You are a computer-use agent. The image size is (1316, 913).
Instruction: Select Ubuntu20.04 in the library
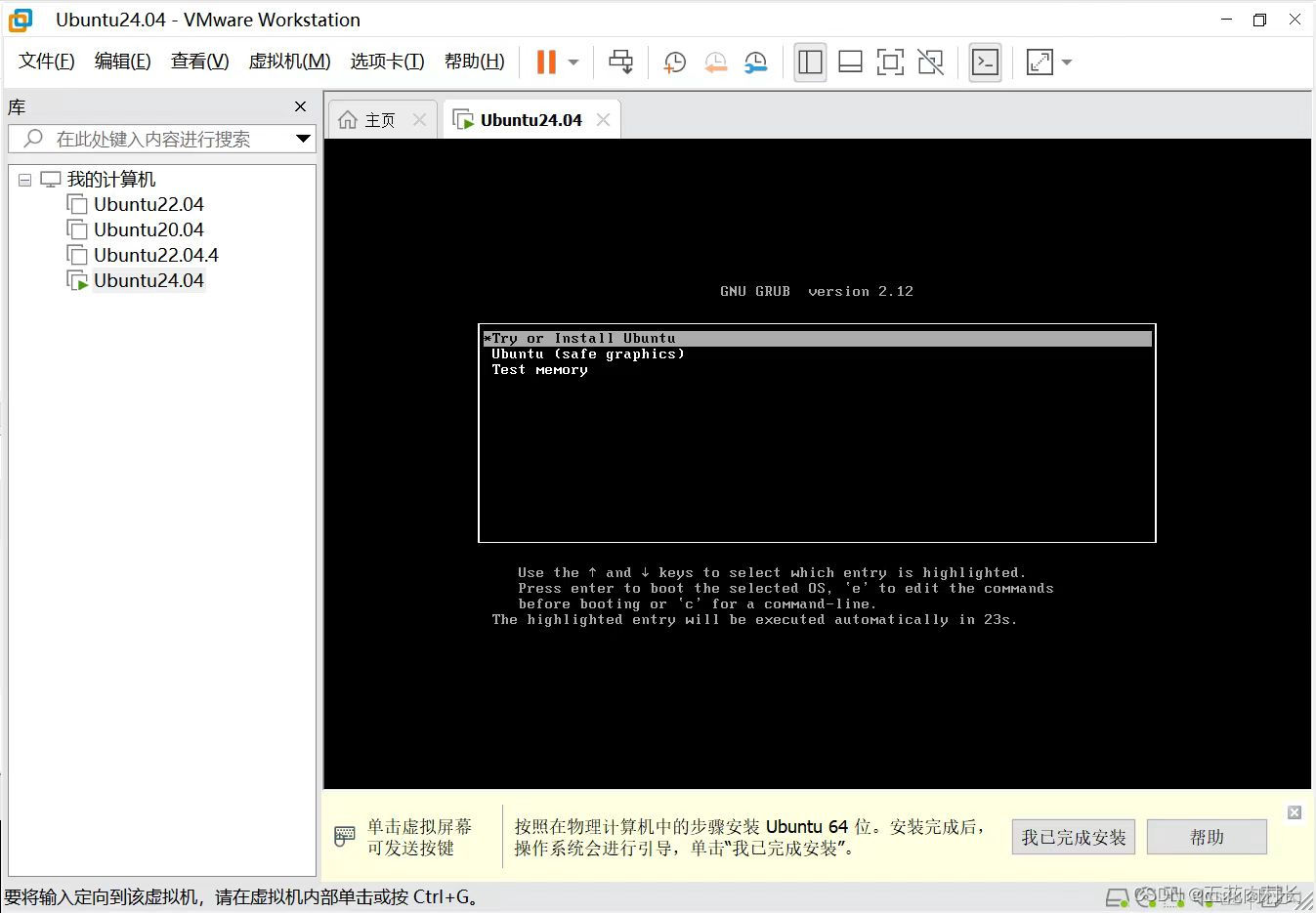(x=149, y=229)
